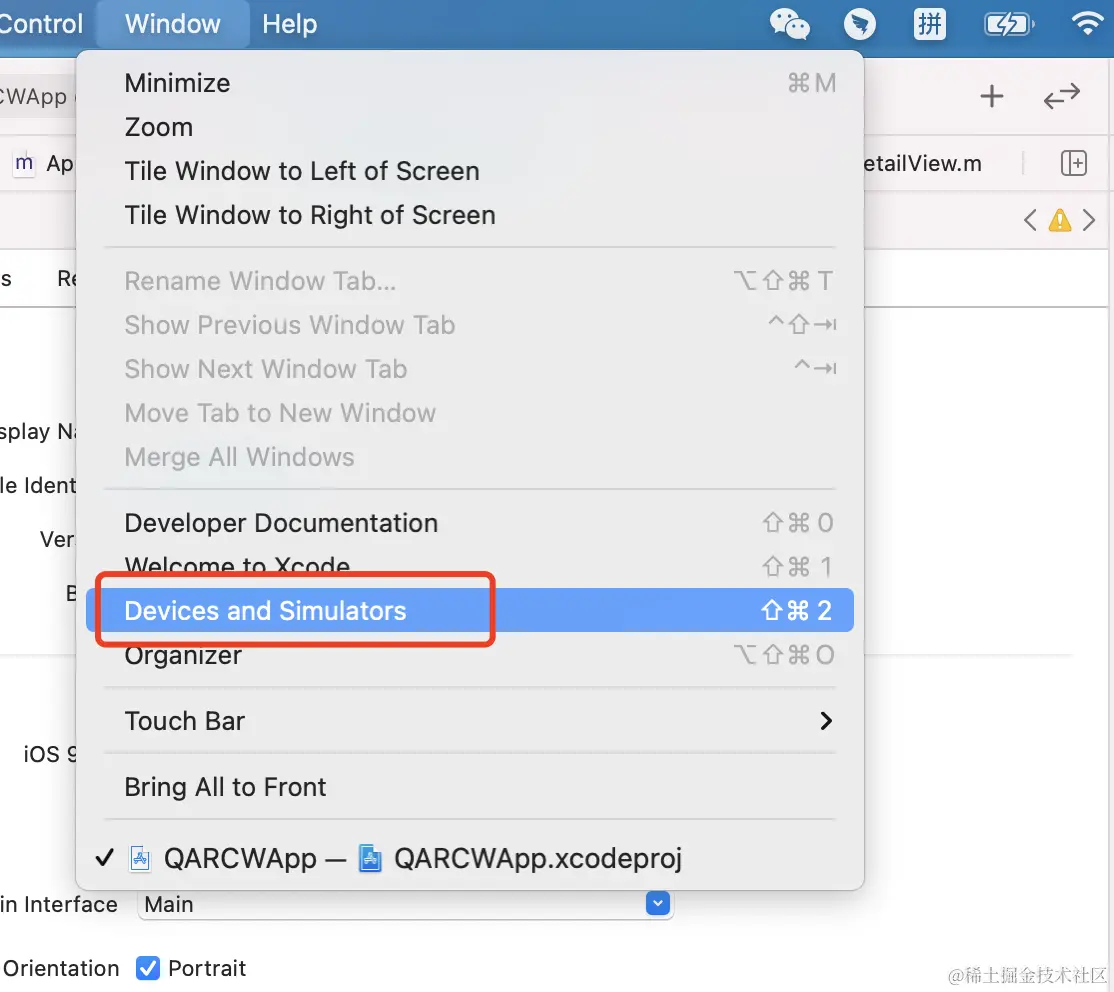Click the plus add button in Xcode toolbar
Screen dimensions: 1114x992
(992, 96)
